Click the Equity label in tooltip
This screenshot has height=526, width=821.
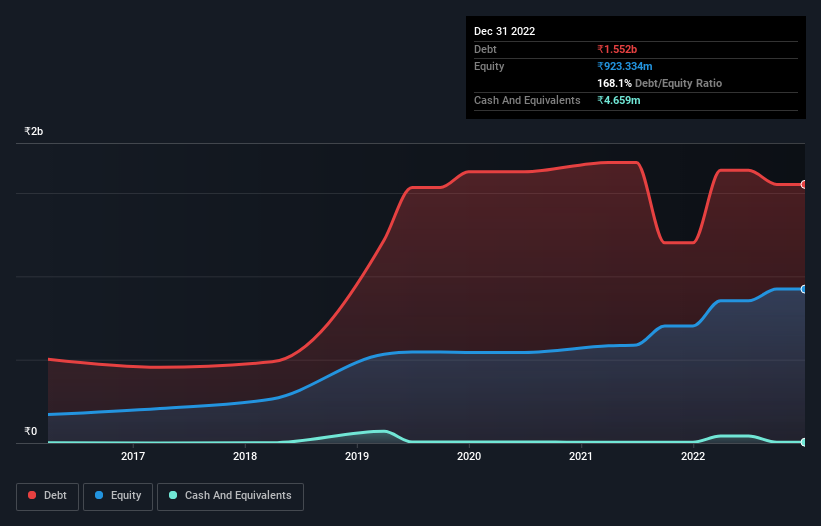(489, 66)
